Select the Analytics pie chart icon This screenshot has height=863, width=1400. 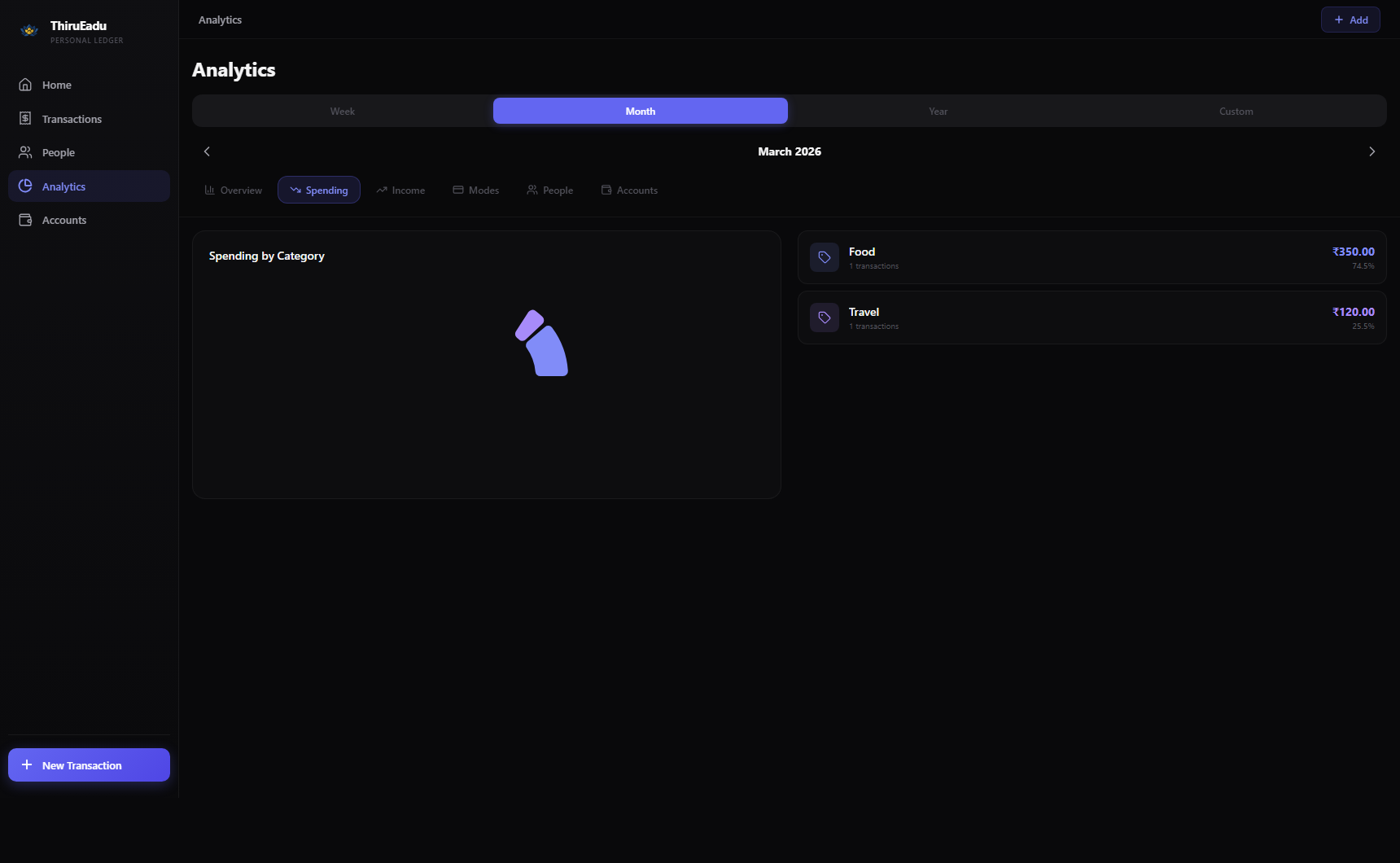coord(26,186)
